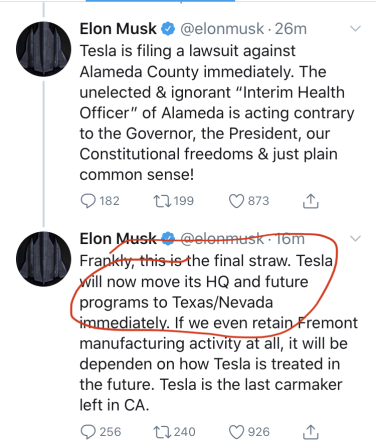377x445 pixels.
Task: Open Elon Musk avatar on first tweet
Action: point(44,49)
